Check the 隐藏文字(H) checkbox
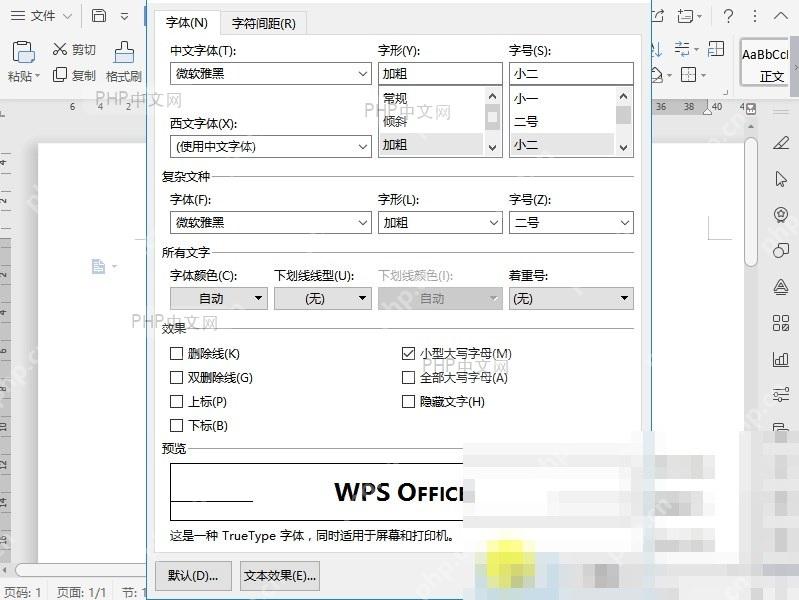Viewport: 799px width, 600px height. (408, 401)
